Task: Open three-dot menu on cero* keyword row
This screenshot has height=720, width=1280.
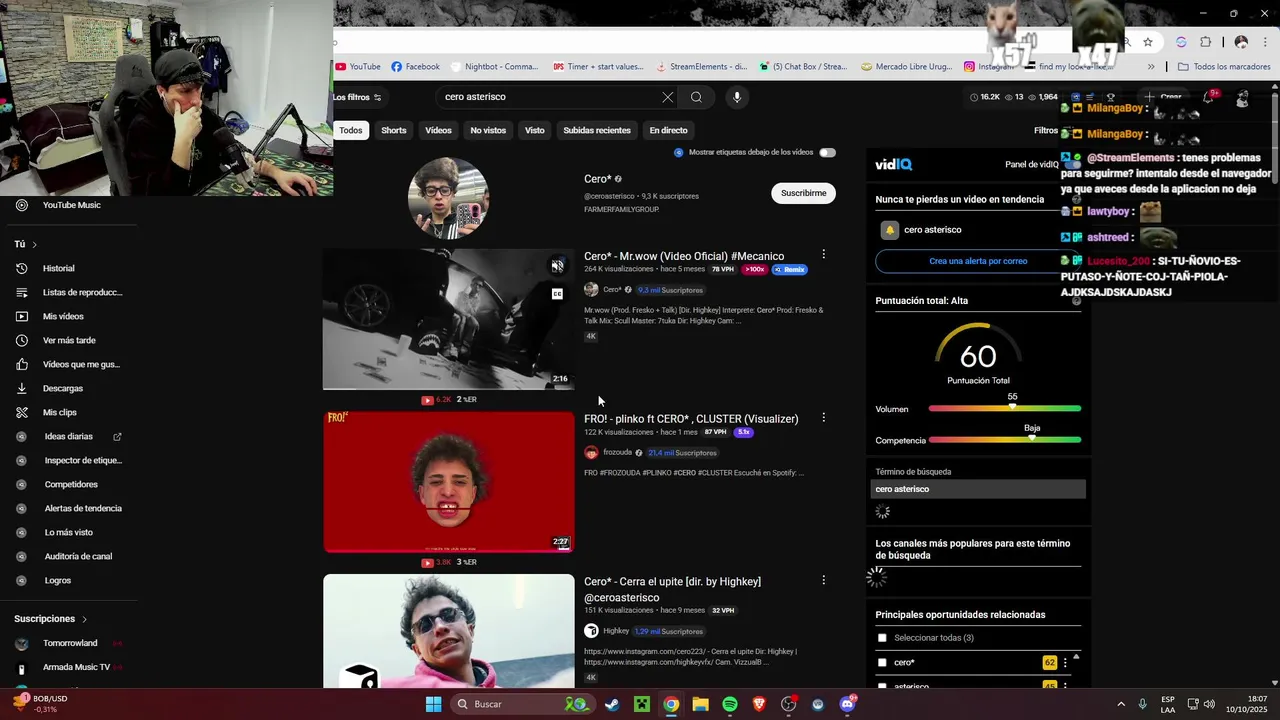Action: [x=1065, y=662]
